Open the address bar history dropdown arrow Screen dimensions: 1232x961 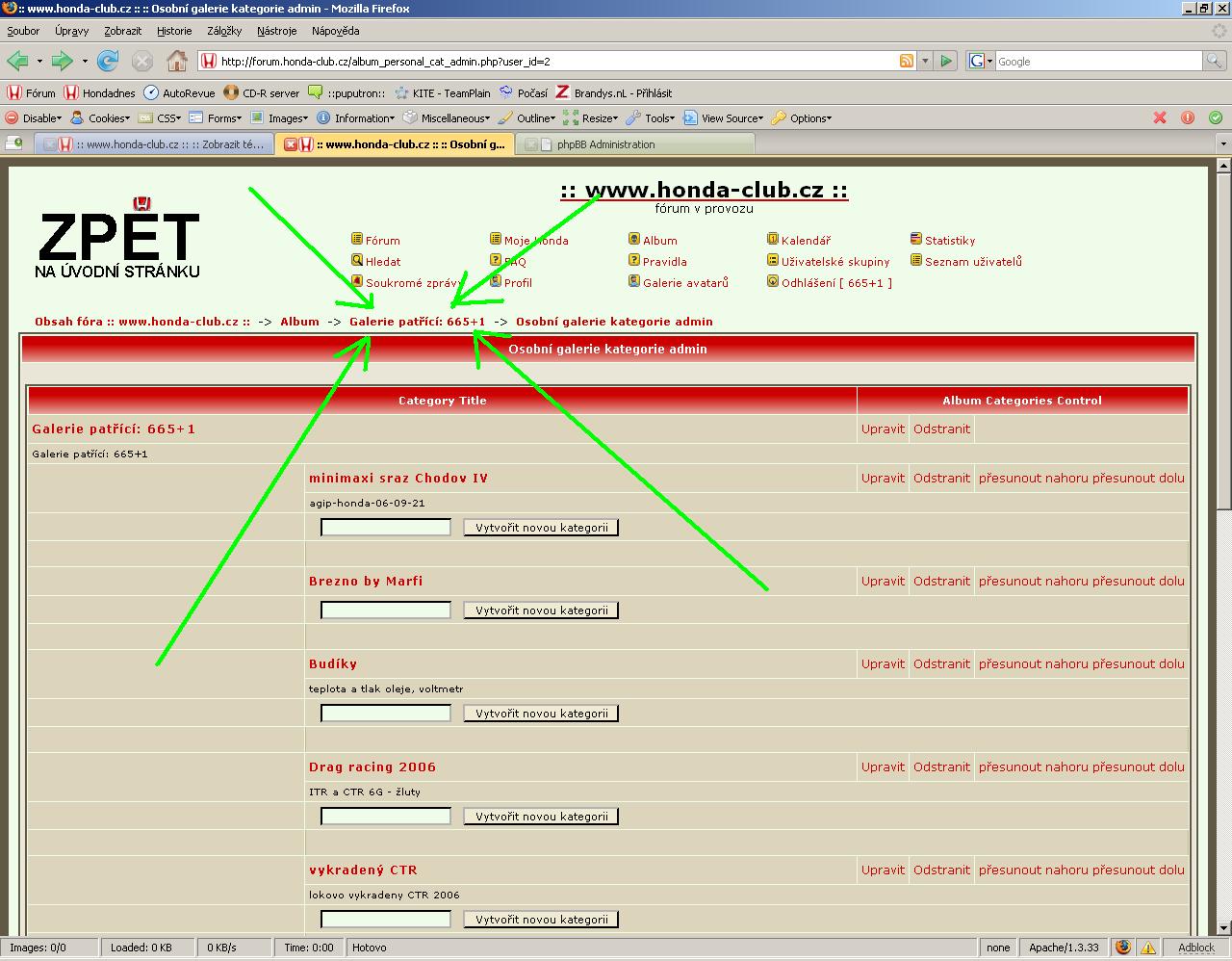tap(925, 62)
